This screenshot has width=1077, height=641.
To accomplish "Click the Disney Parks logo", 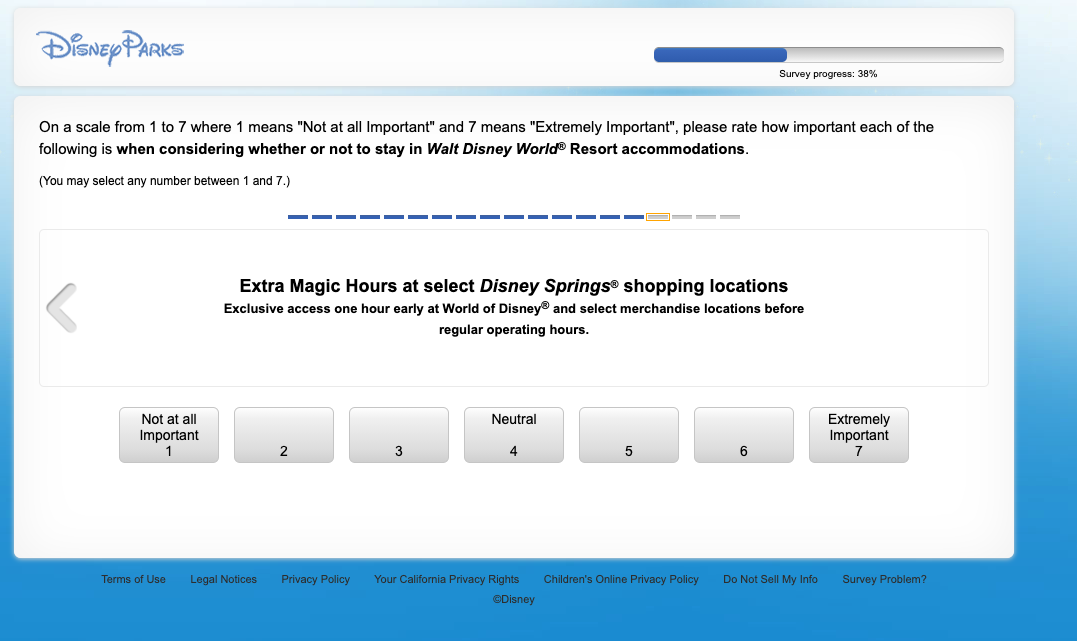I will point(110,48).
